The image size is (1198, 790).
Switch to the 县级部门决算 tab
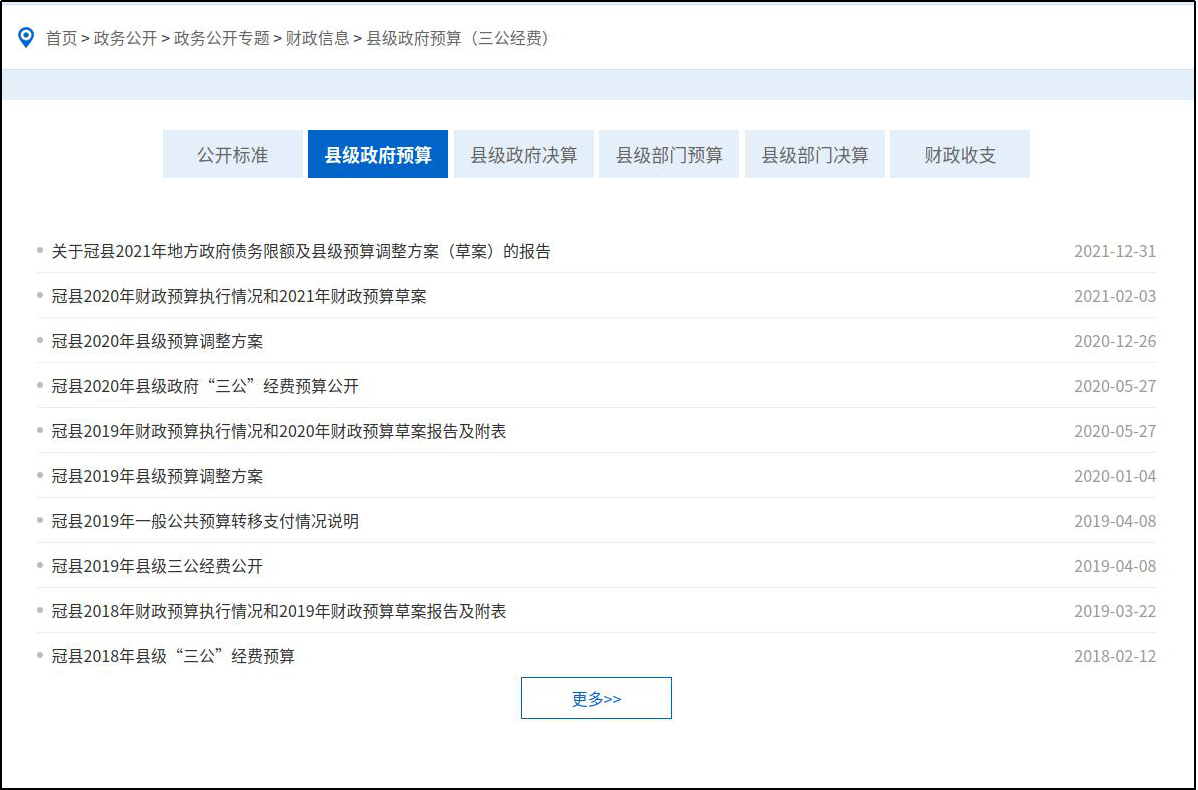click(x=814, y=154)
